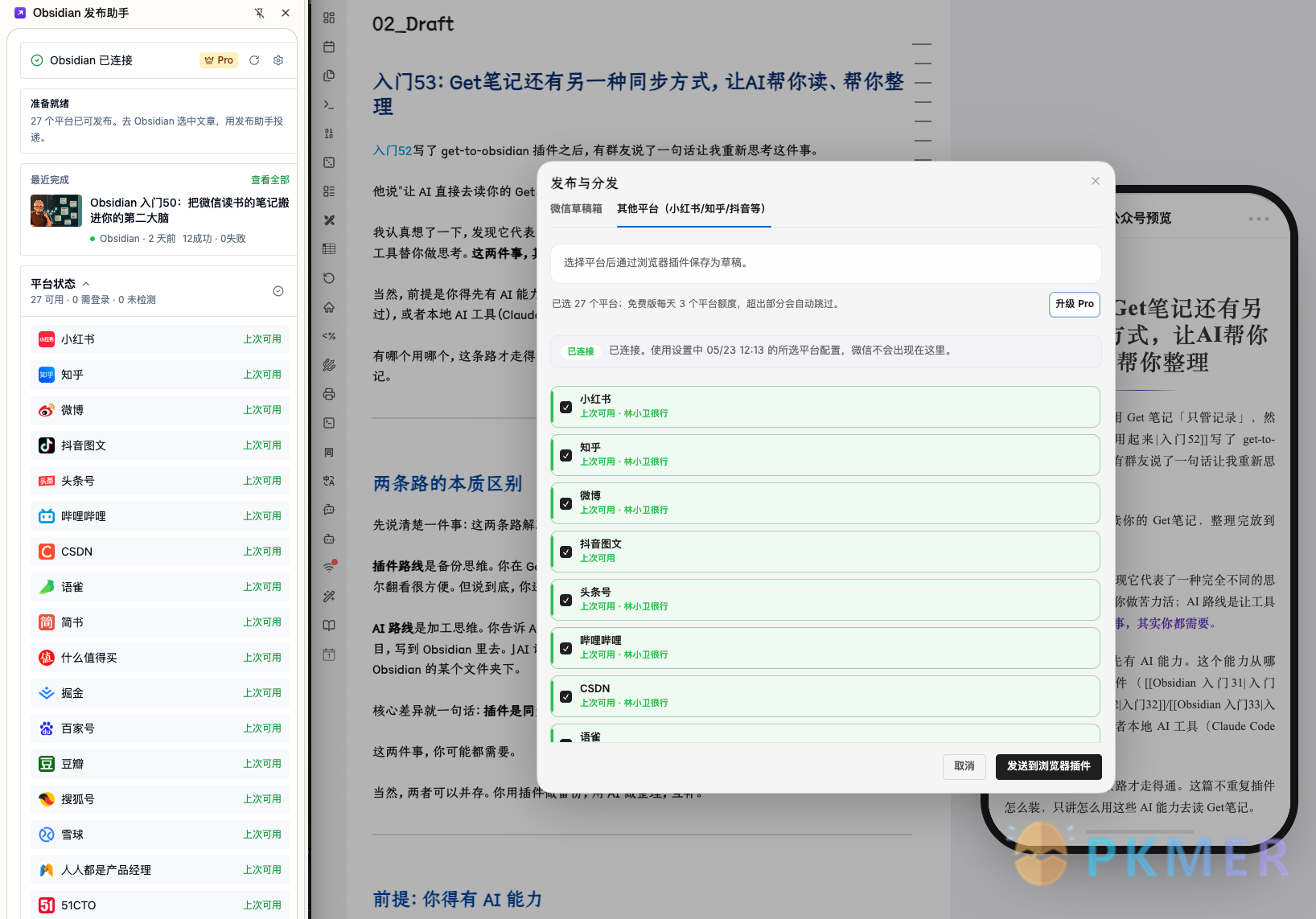1316x919 pixels.
Task: Click the ribbon counter-clockwise rotate icon
Action: click(329, 278)
